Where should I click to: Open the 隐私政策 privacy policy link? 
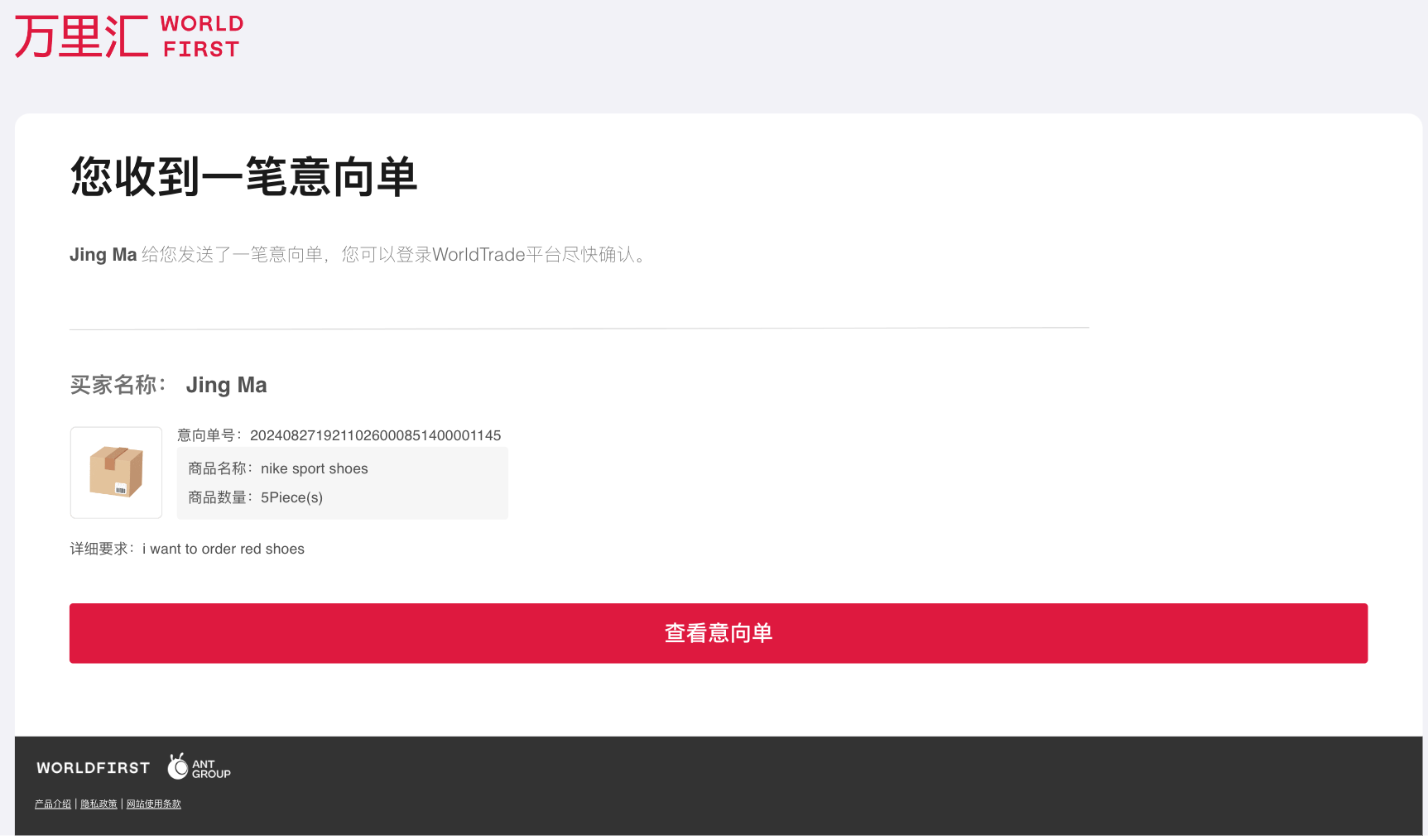click(99, 803)
